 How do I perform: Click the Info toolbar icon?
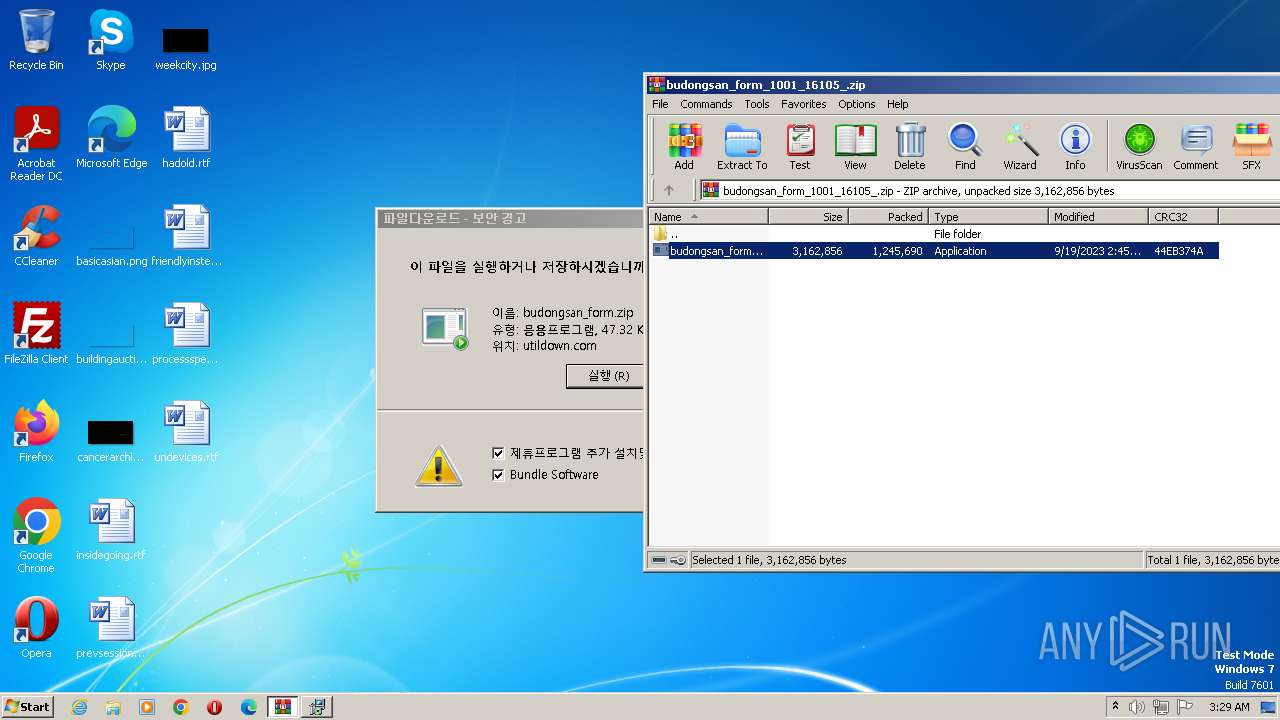tap(1075, 147)
